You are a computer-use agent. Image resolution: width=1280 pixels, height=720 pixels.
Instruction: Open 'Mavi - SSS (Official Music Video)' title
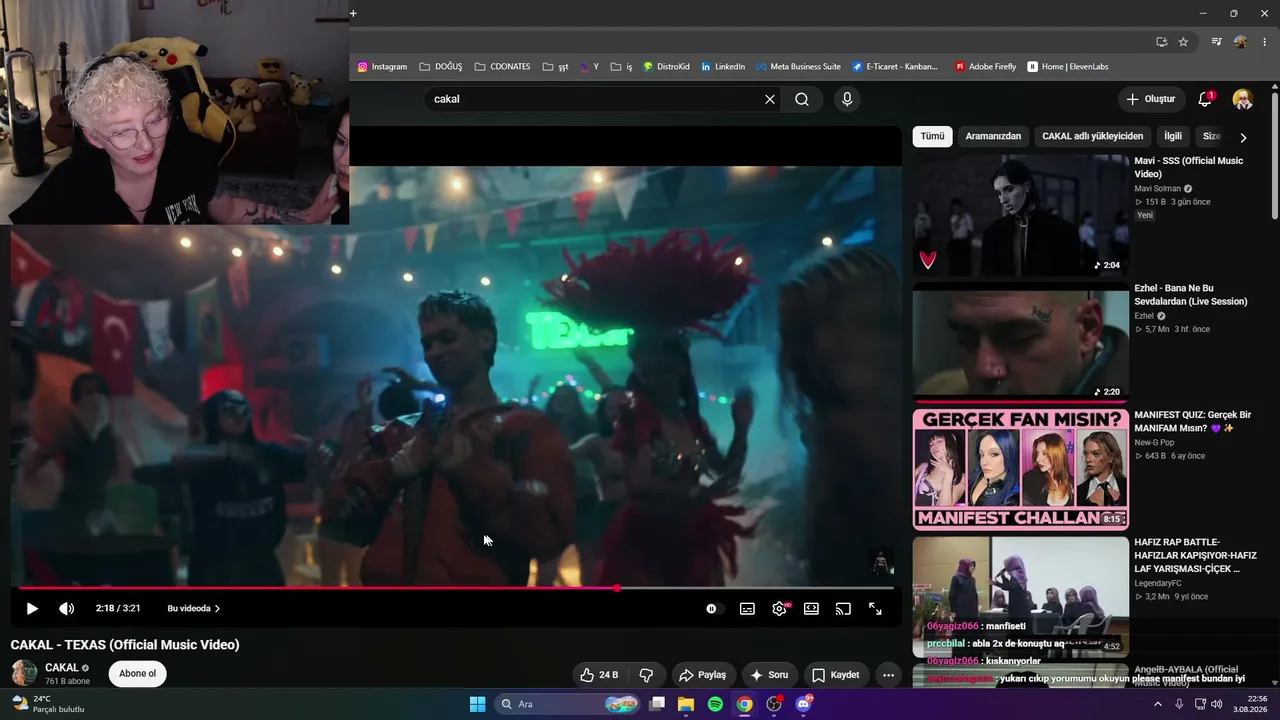tap(1188, 167)
